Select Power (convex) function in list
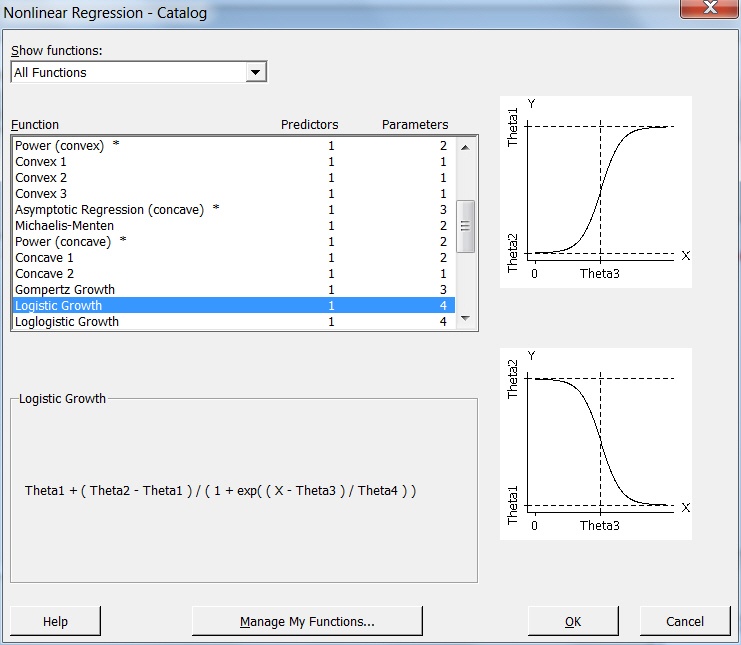 point(60,146)
